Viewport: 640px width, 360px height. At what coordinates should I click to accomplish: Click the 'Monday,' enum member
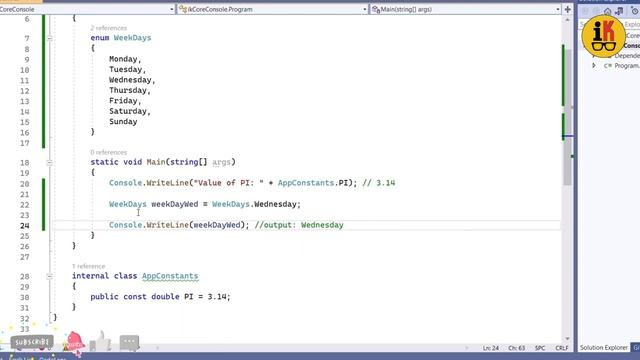coord(125,59)
